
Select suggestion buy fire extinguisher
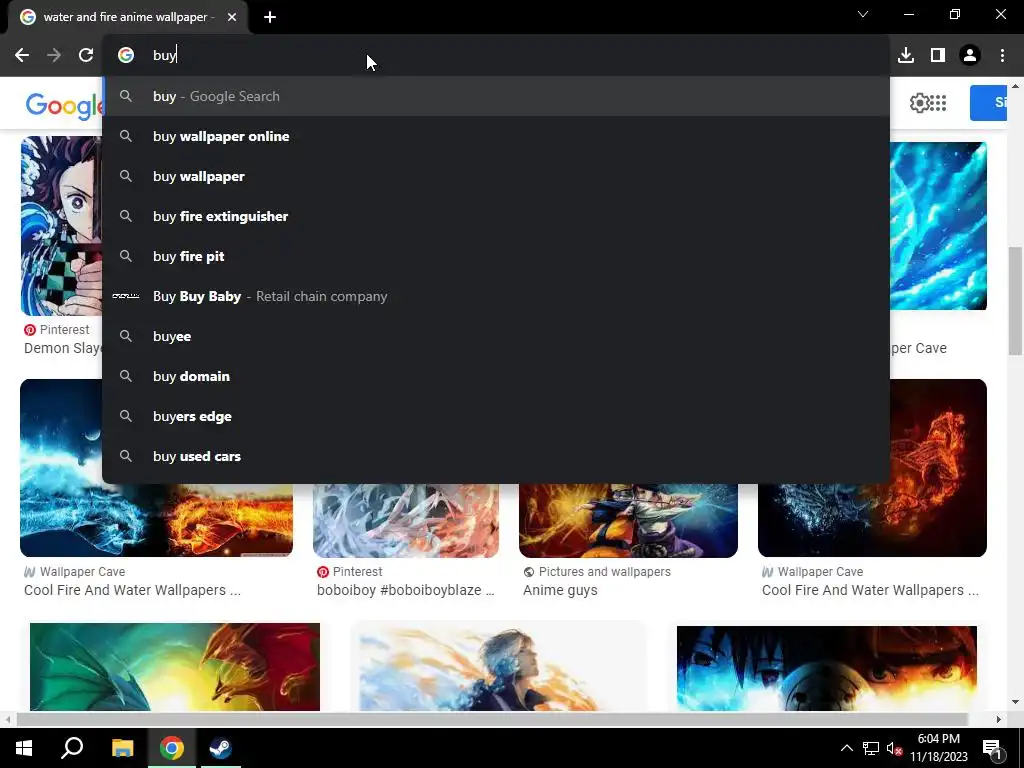pyautogui.click(x=496, y=216)
